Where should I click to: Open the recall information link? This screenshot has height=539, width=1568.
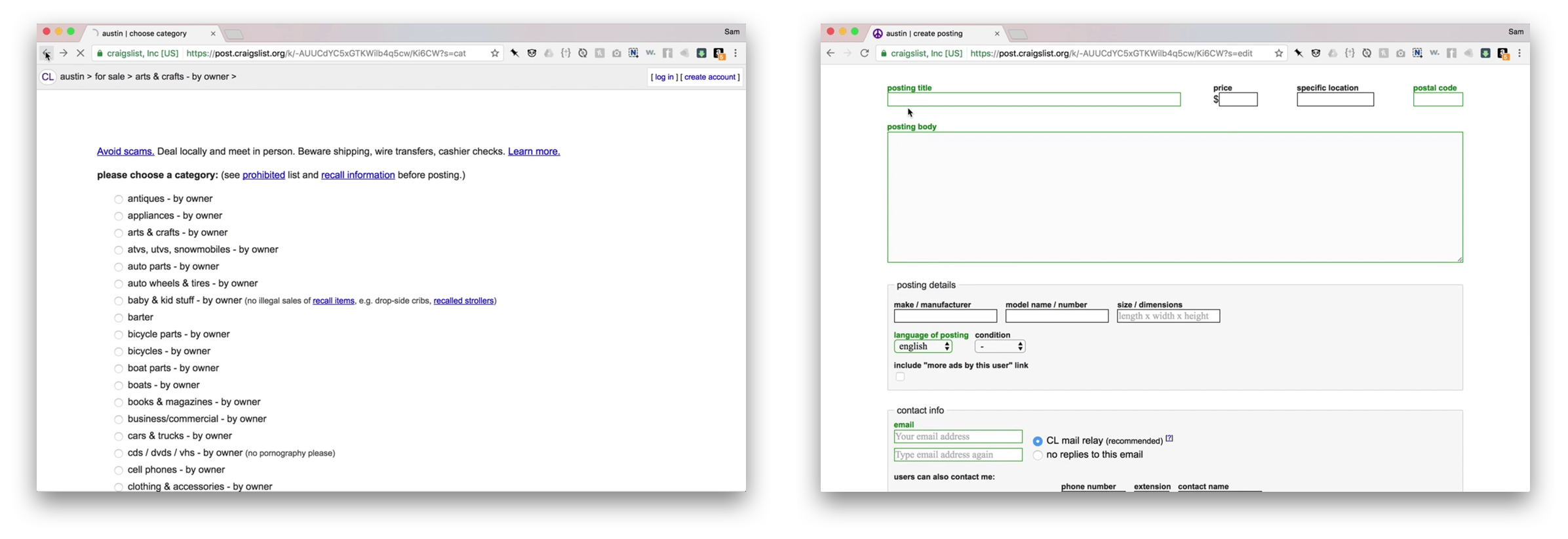[358, 175]
